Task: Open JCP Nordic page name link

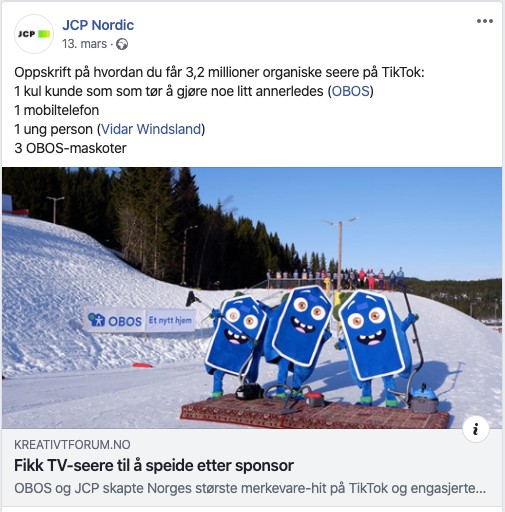Action: pos(98,25)
